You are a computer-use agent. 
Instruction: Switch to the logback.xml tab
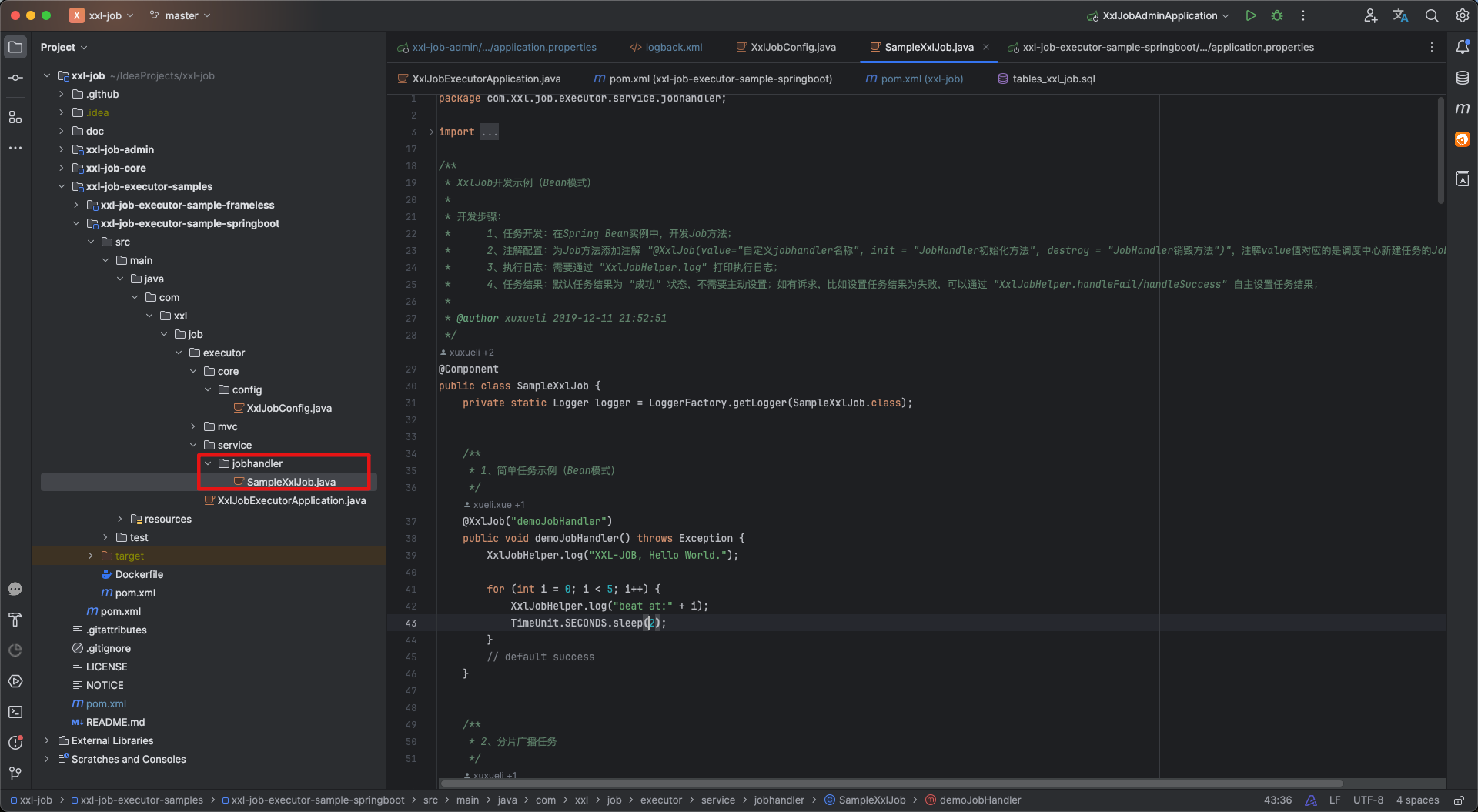point(666,47)
